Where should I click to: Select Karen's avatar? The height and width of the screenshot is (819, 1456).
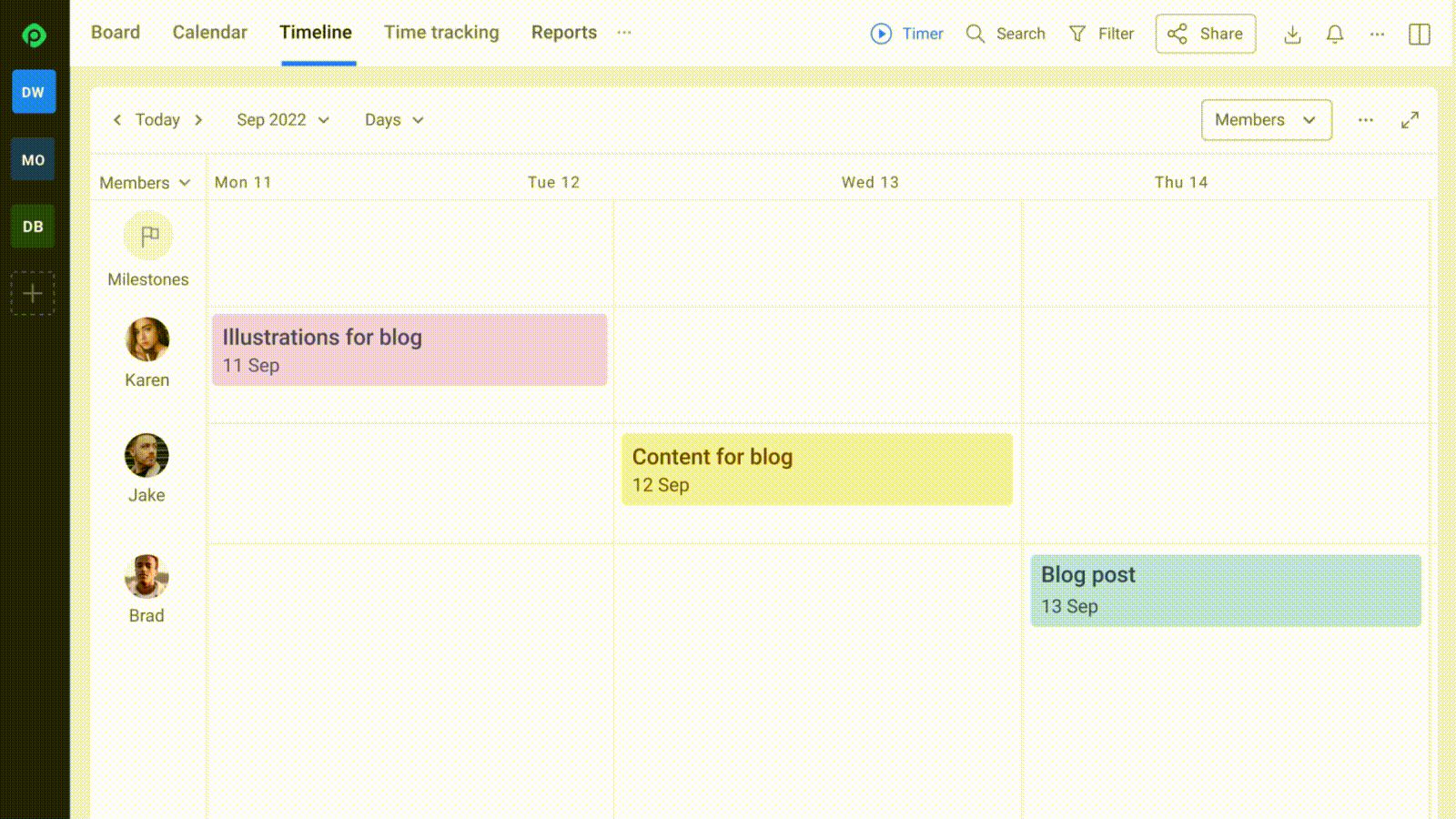coord(147,339)
